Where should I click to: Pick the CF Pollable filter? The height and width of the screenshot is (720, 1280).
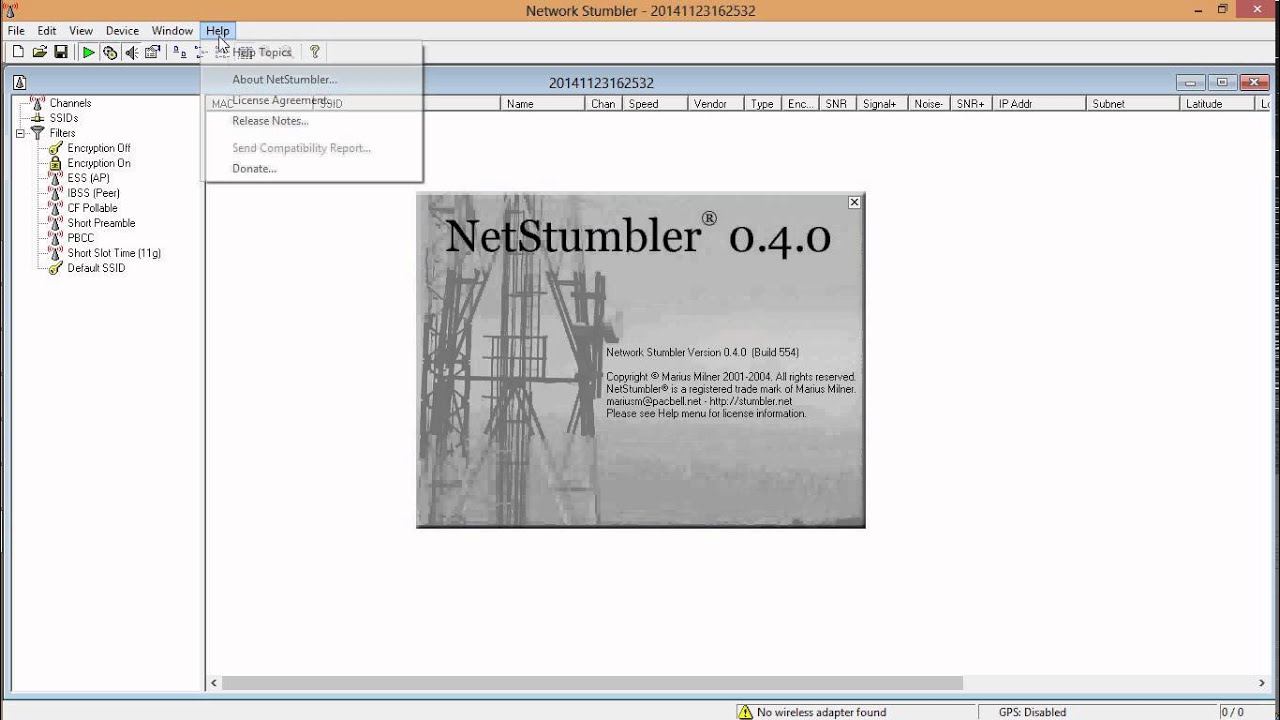click(x=92, y=208)
